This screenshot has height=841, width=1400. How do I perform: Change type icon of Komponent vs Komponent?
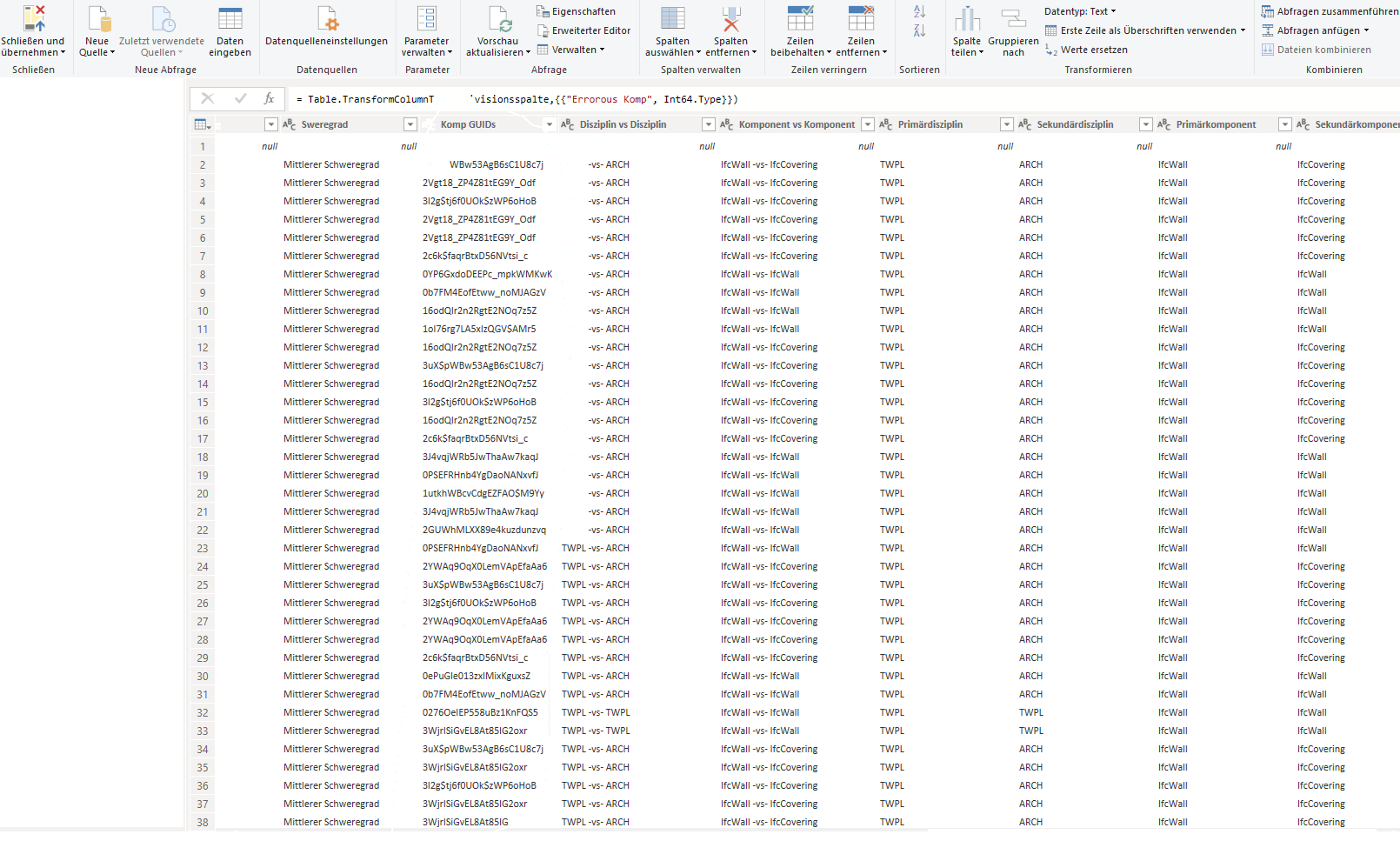pos(727,124)
